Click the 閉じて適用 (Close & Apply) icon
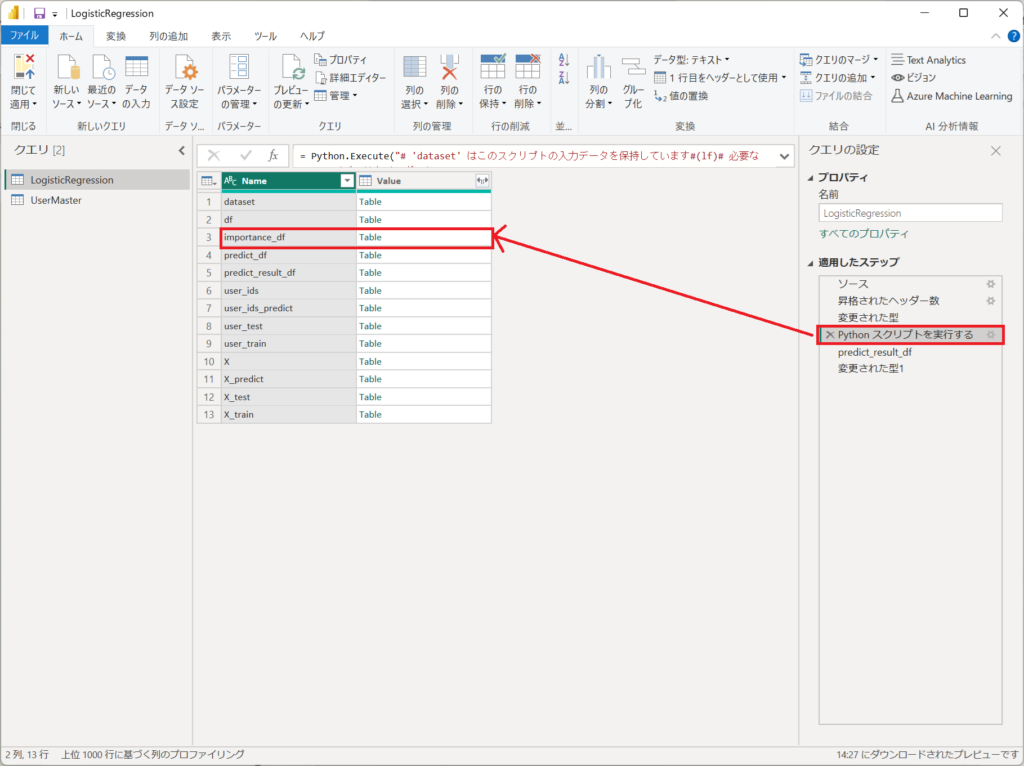The height and width of the screenshot is (766, 1024). (24, 67)
